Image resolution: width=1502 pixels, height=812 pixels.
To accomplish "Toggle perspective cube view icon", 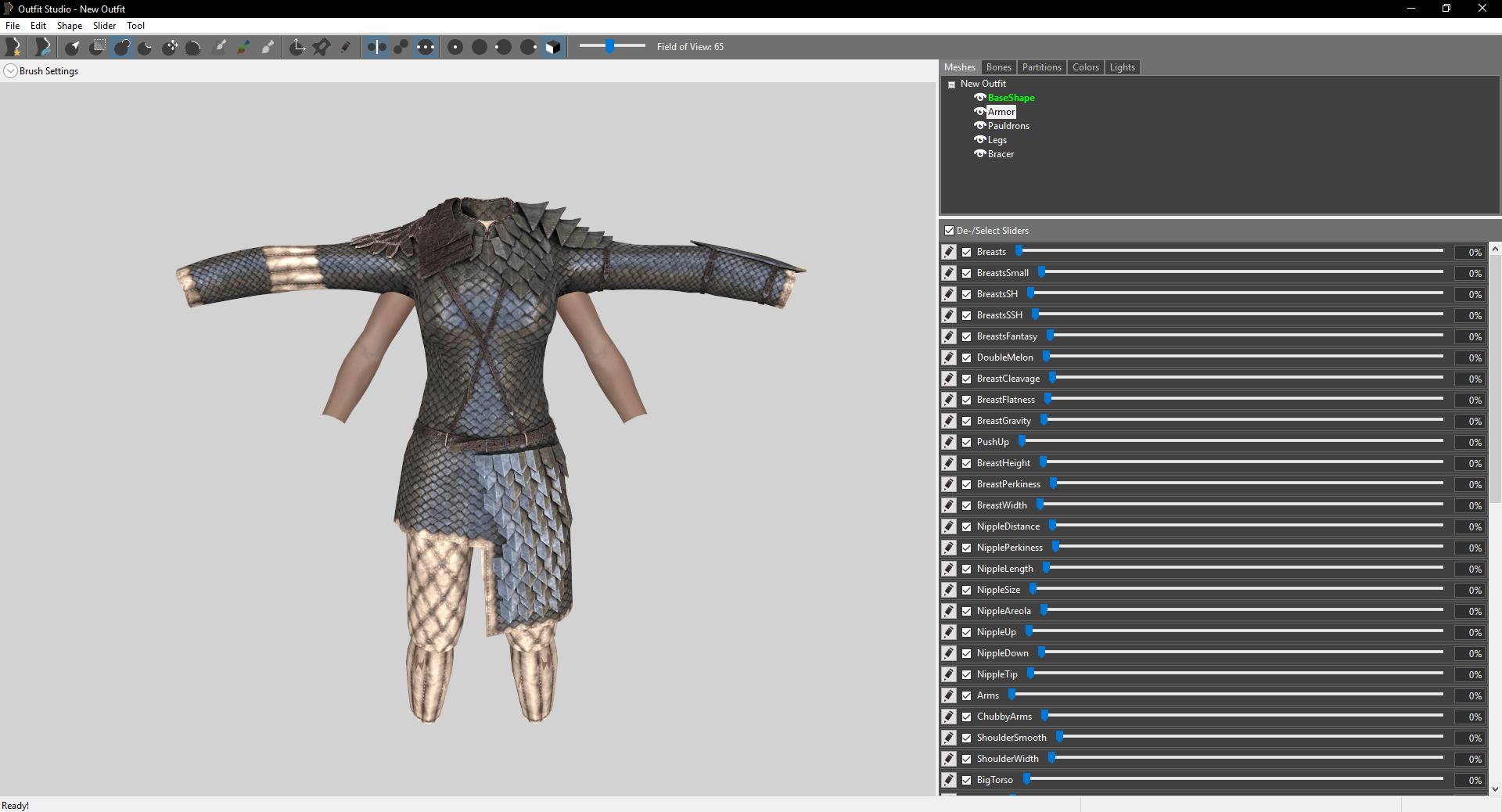I will (x=553, y=47).
